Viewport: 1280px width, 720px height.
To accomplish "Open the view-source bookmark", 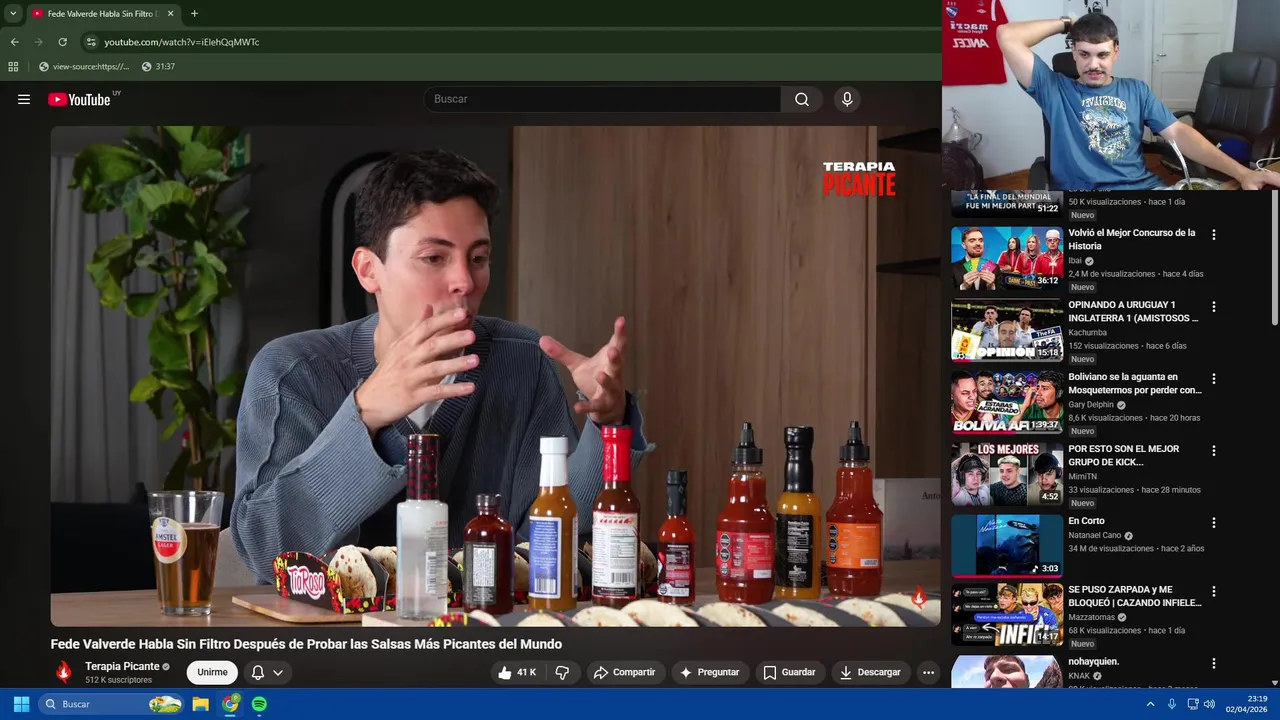I will pyautogui.click(x=84, y=67).
